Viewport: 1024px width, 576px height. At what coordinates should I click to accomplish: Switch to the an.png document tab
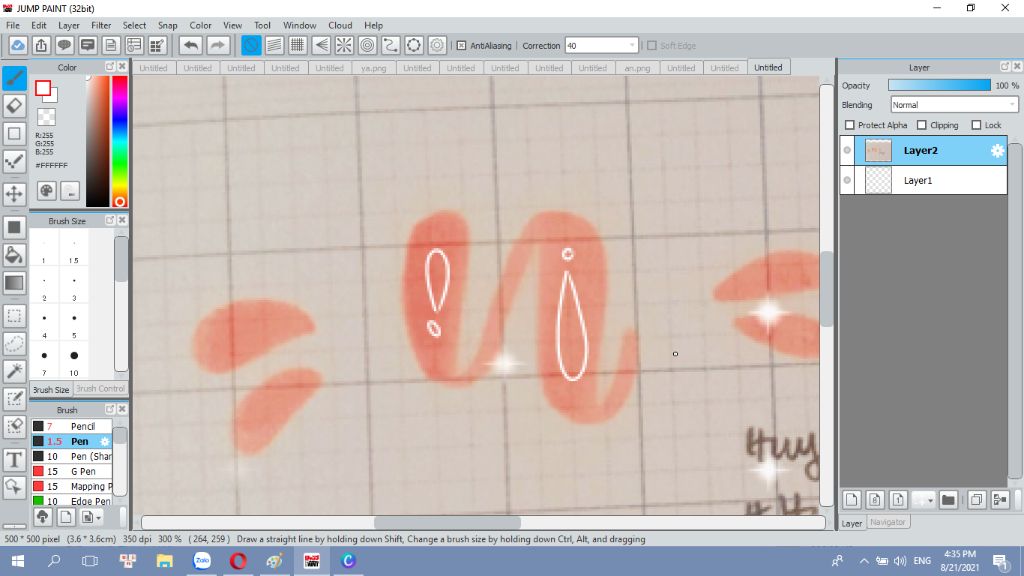(637, 68)
